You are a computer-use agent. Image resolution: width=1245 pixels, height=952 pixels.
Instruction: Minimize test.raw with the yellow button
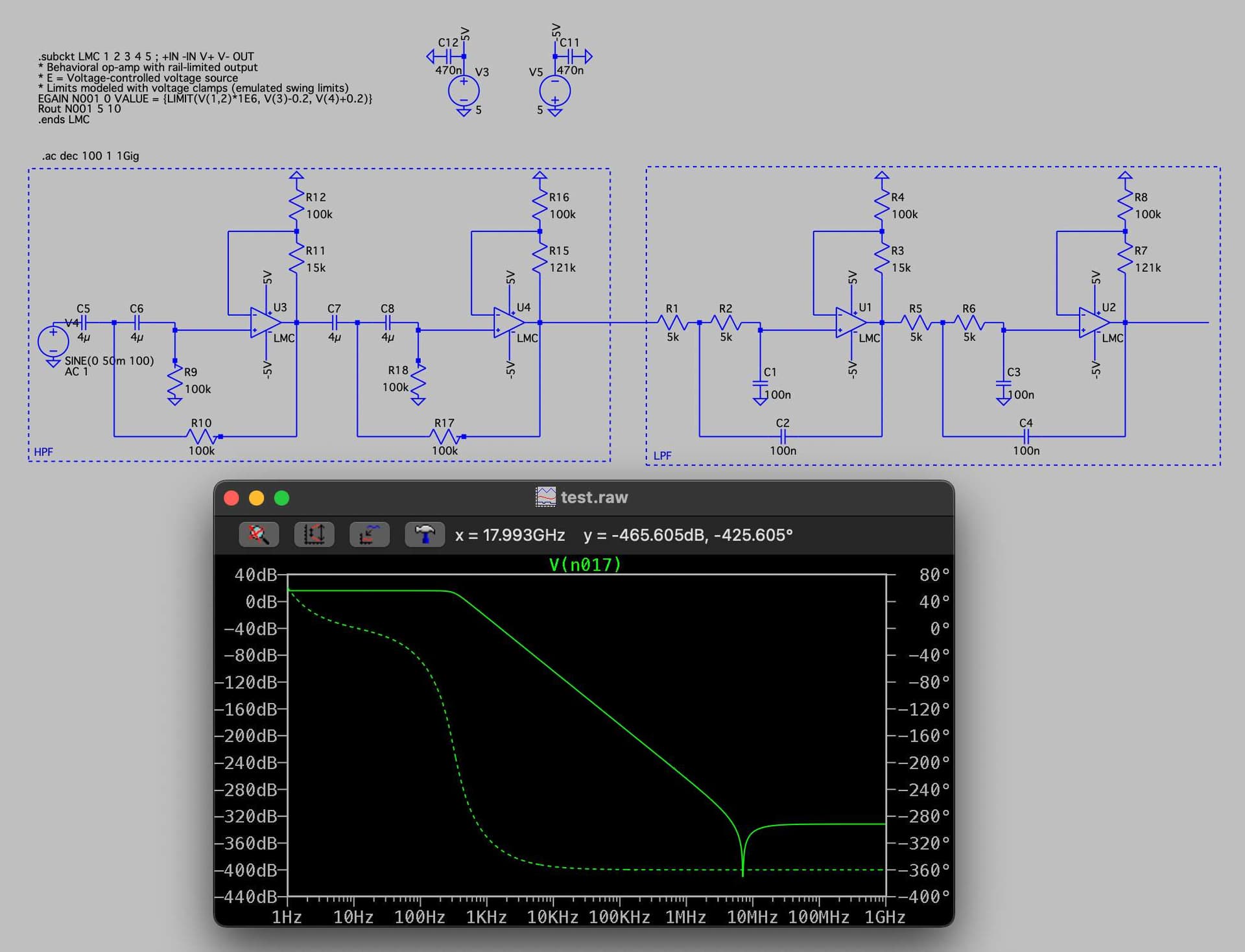click(257, 498)
